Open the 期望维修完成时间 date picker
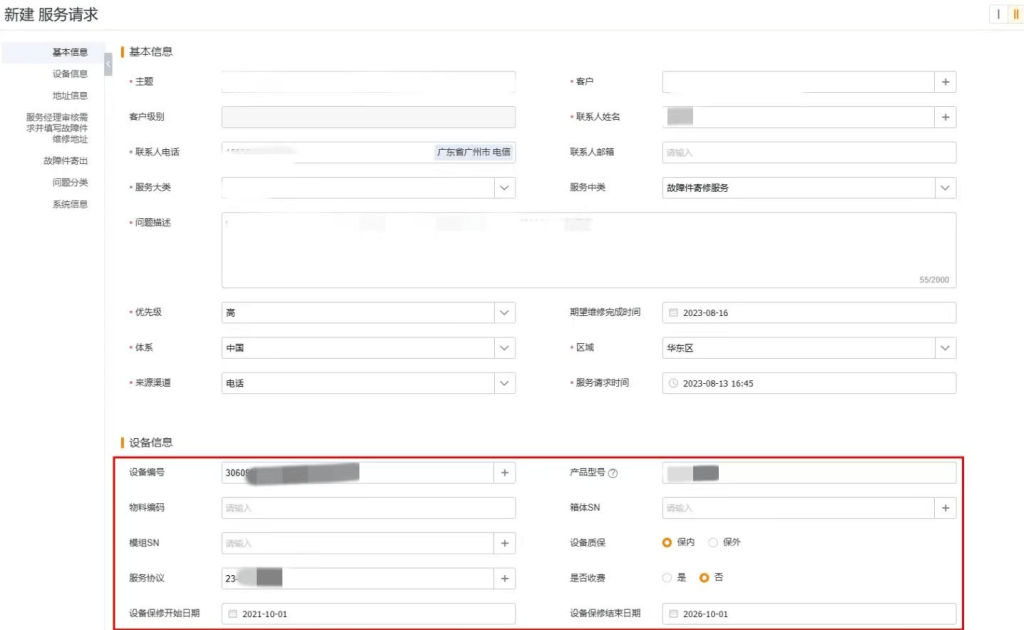 point(808,313)
